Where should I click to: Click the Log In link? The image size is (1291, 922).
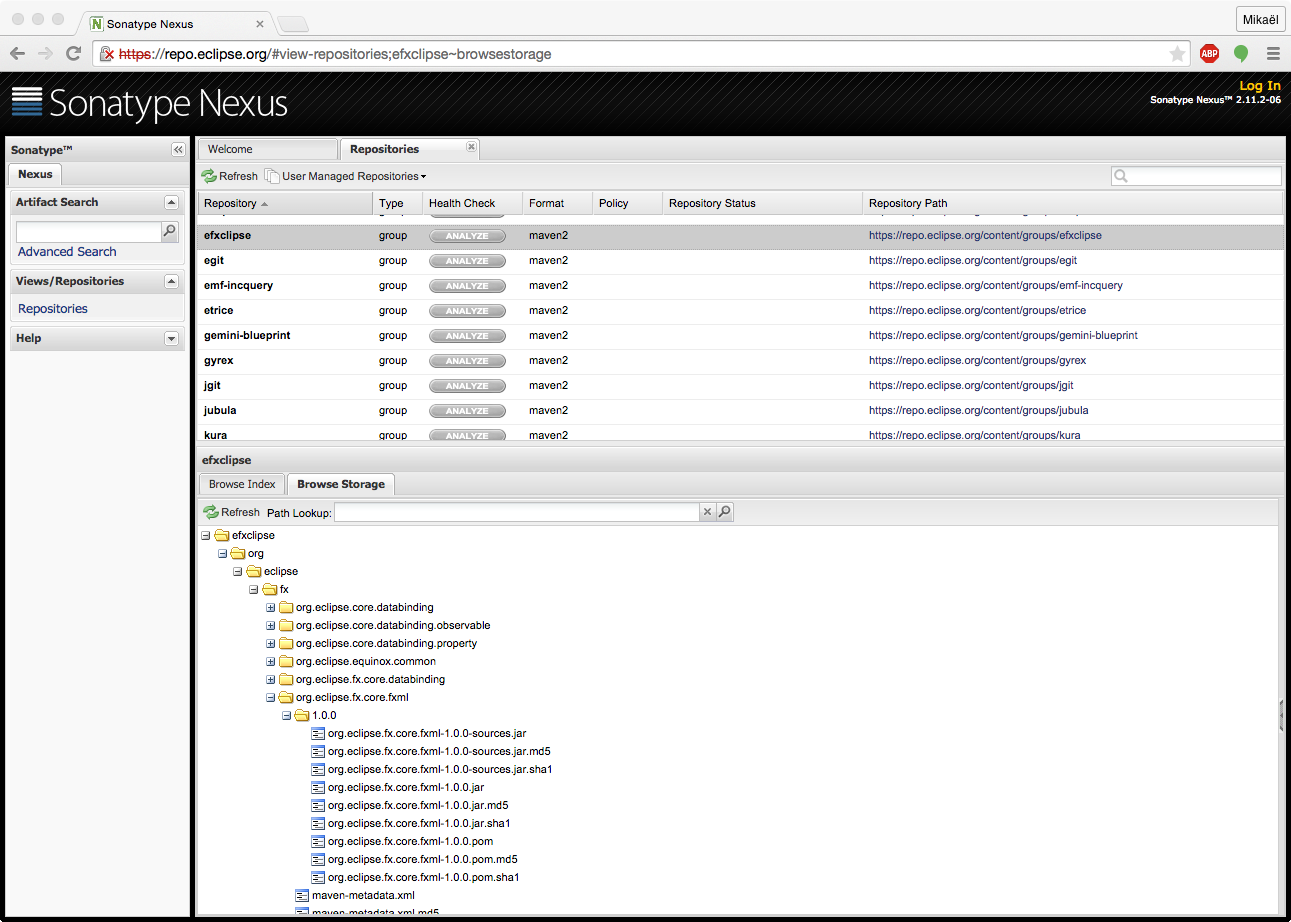[x=1260, y=86]
